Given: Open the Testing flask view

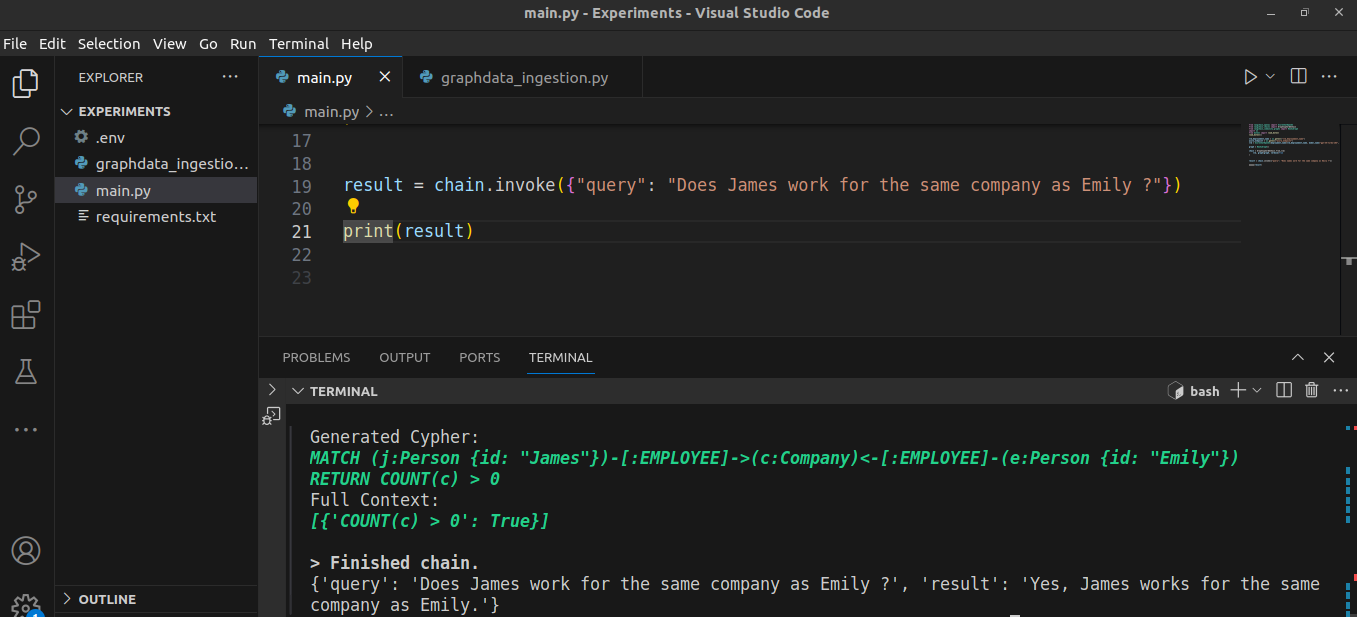Looking at the screenshot, I should click(x=25, y=371).
